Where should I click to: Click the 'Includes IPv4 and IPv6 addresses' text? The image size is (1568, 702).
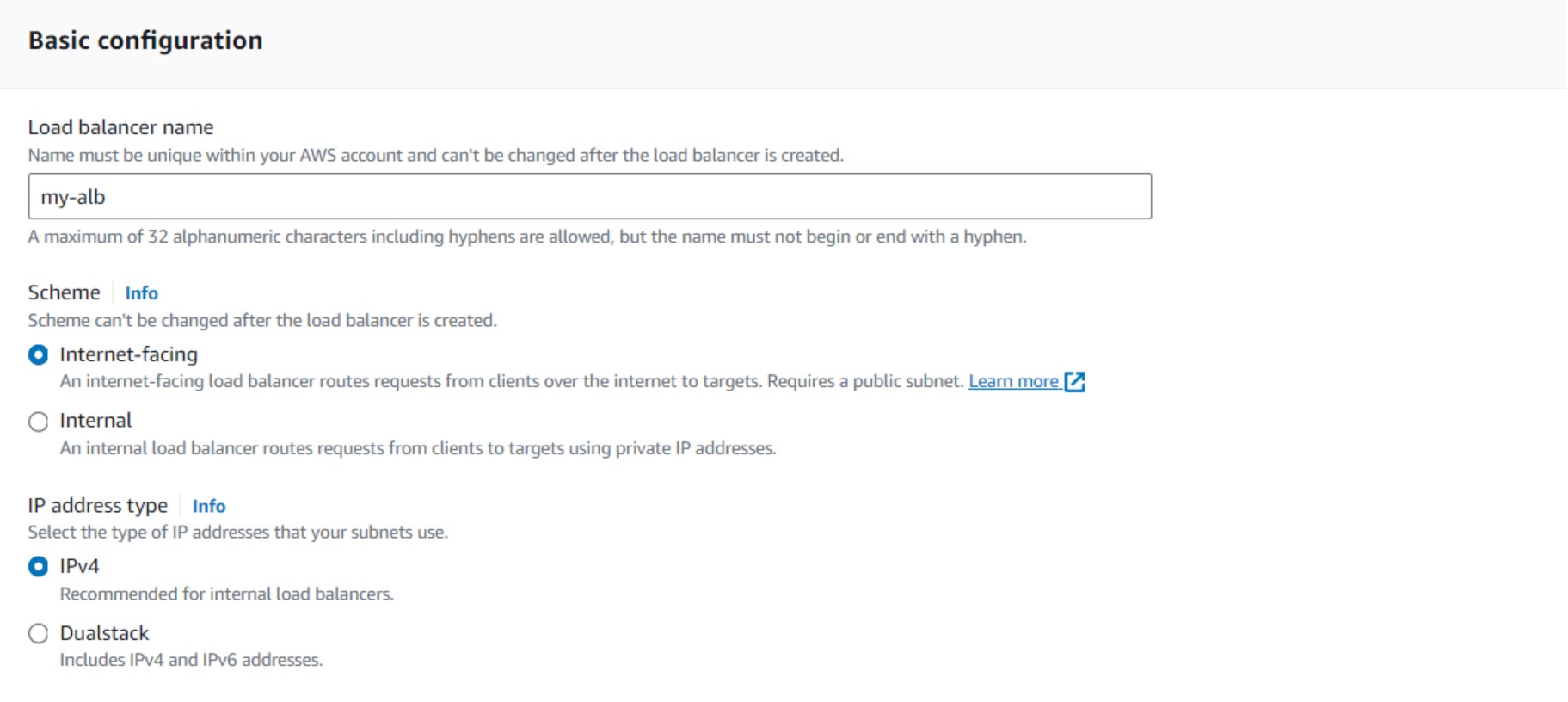pyautogui.click(x=191, y=660)
